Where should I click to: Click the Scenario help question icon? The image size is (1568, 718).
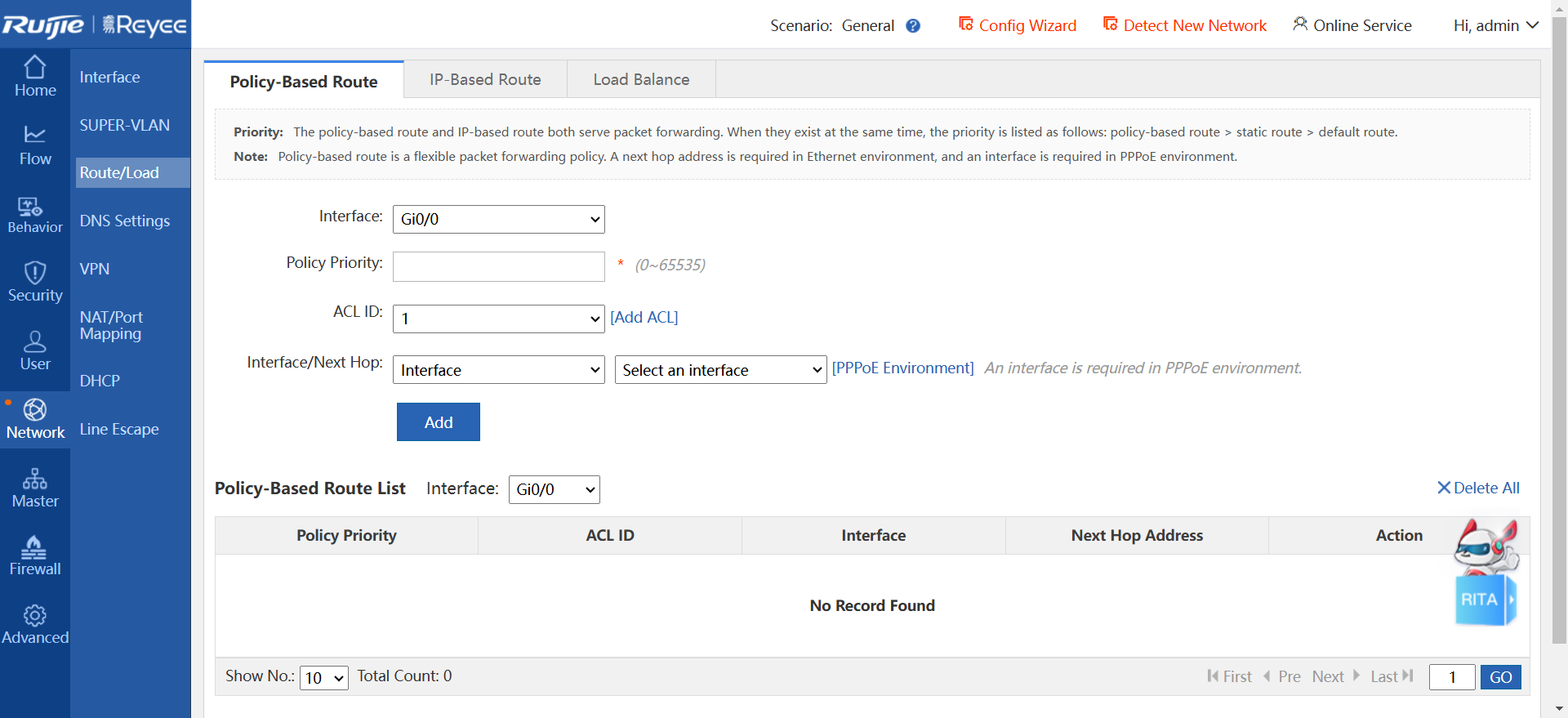(x=913, y=26)
